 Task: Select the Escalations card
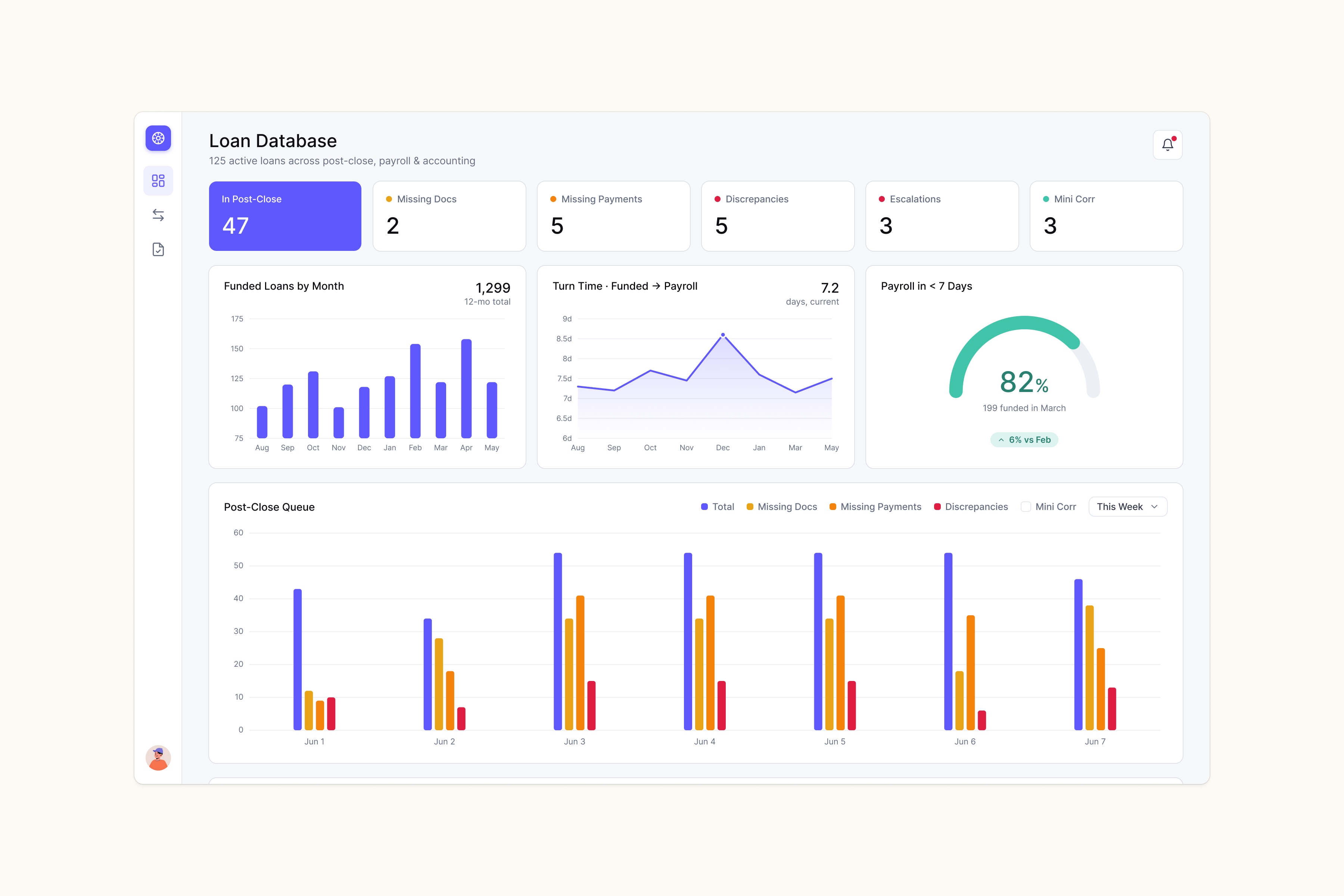coord(942,216)
